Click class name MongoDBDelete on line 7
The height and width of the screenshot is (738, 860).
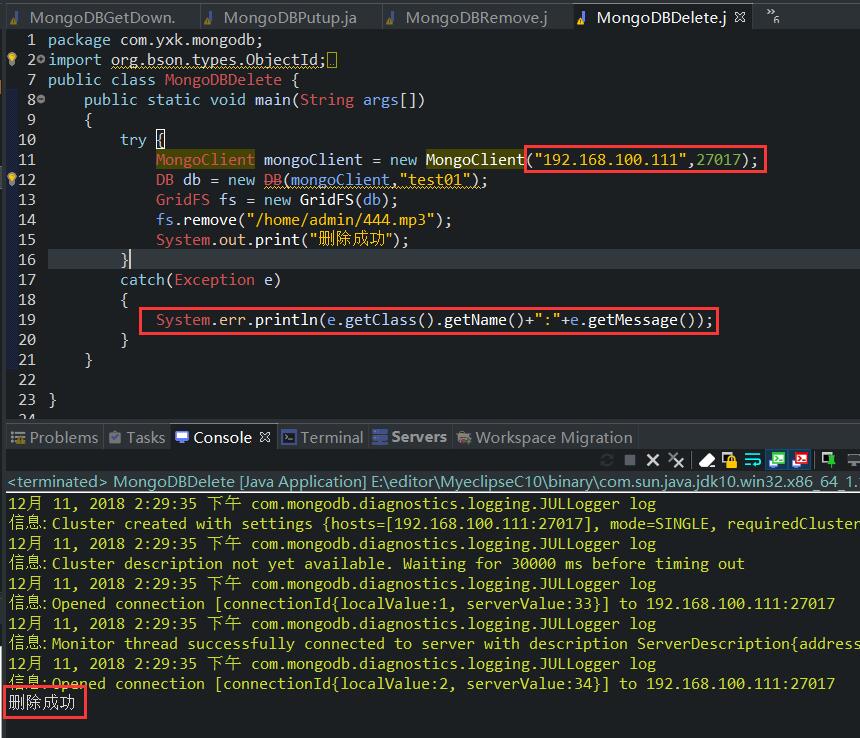[223, 80]
